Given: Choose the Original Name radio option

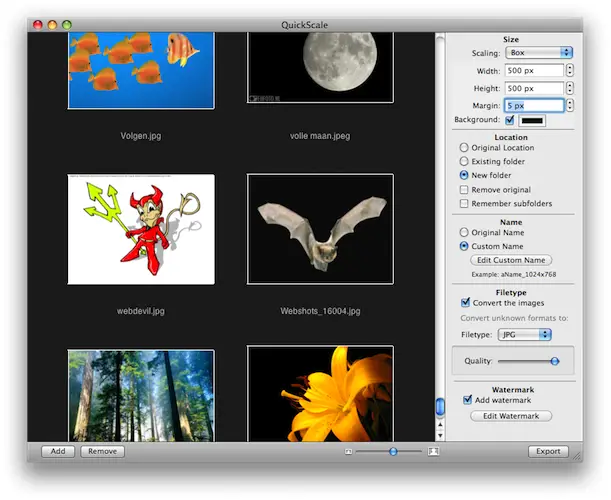Looking at the screenshot, I should coord(464,231).
